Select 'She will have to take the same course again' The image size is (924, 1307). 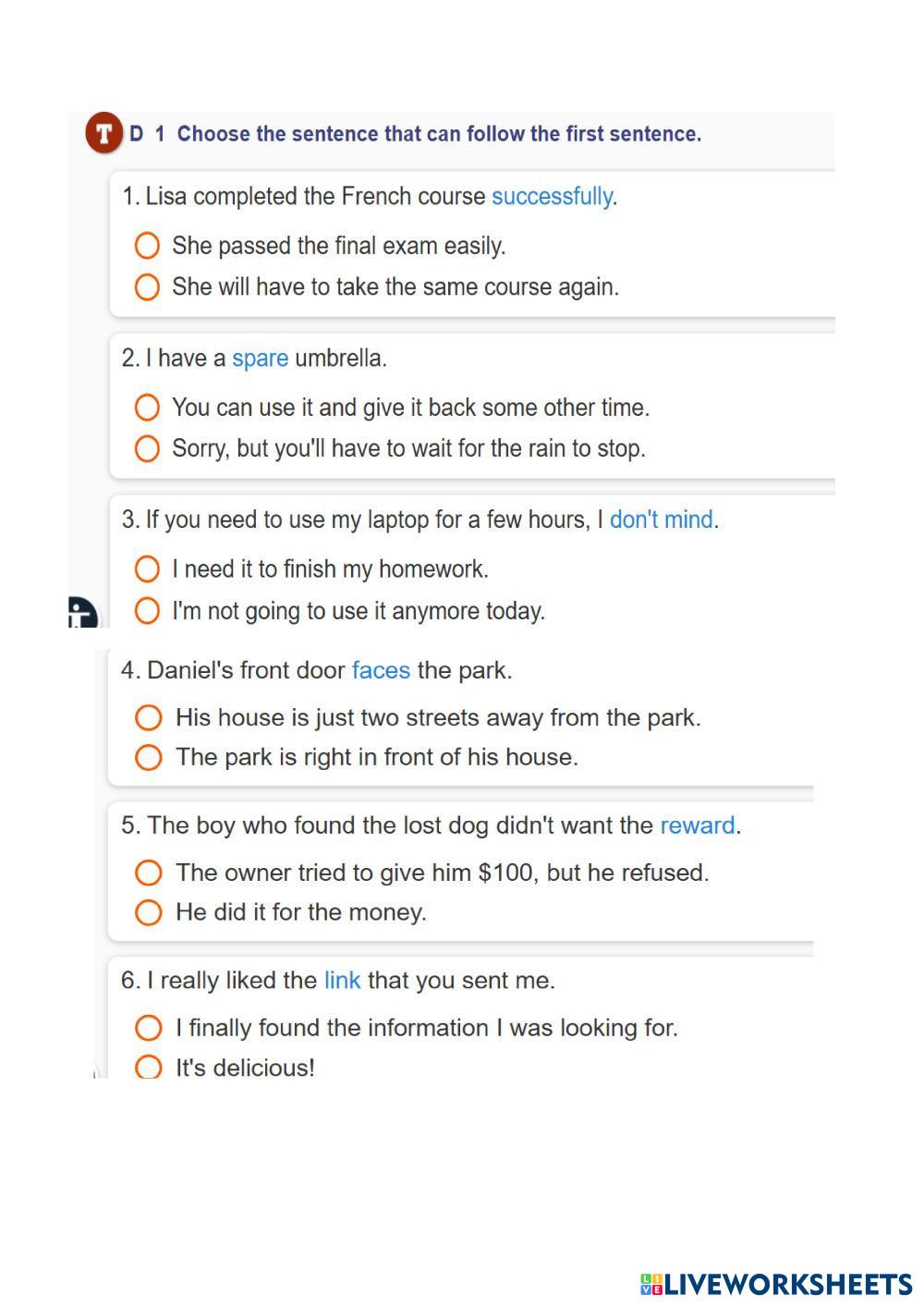click(147, 287)
